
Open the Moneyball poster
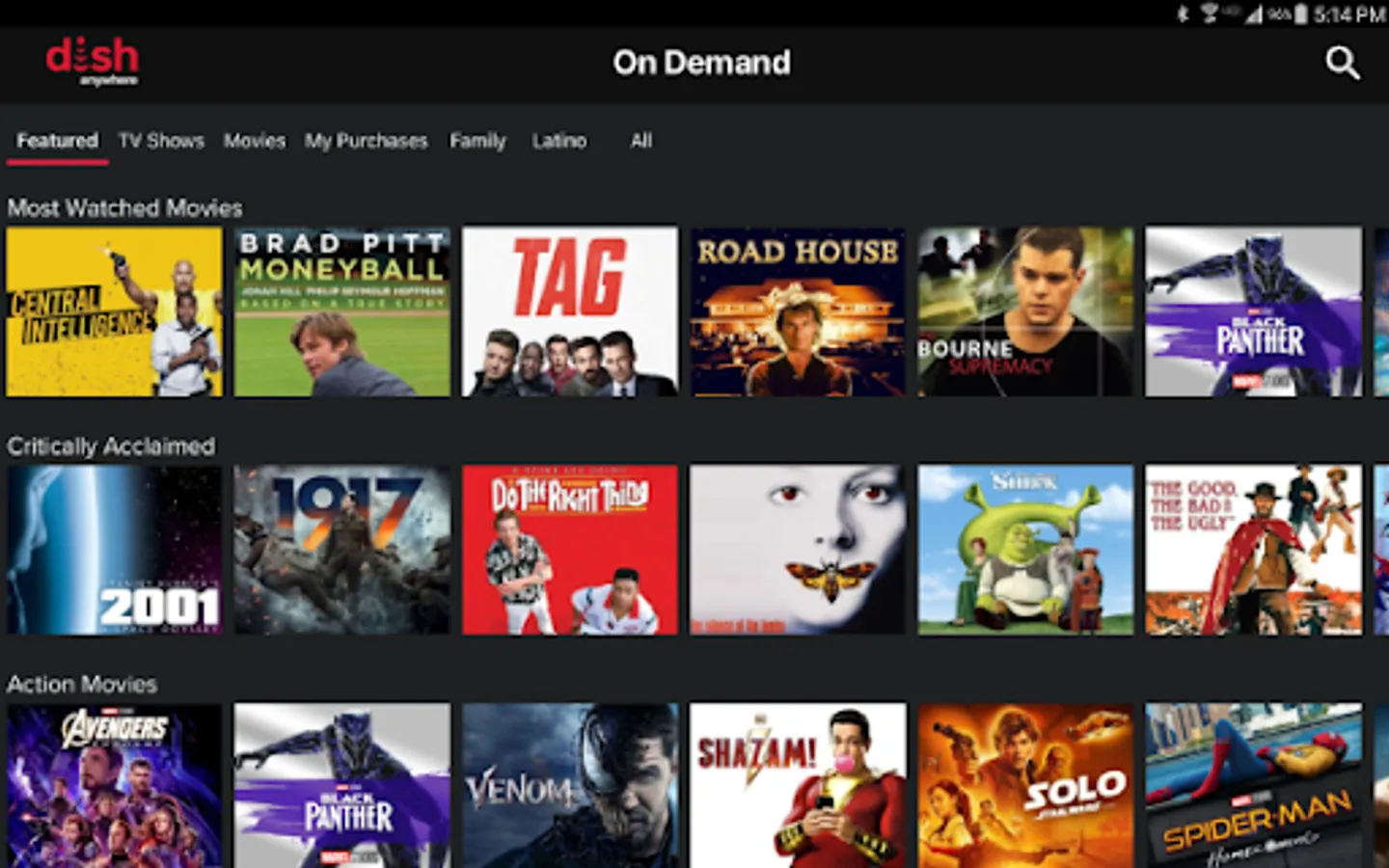(341, 312)
